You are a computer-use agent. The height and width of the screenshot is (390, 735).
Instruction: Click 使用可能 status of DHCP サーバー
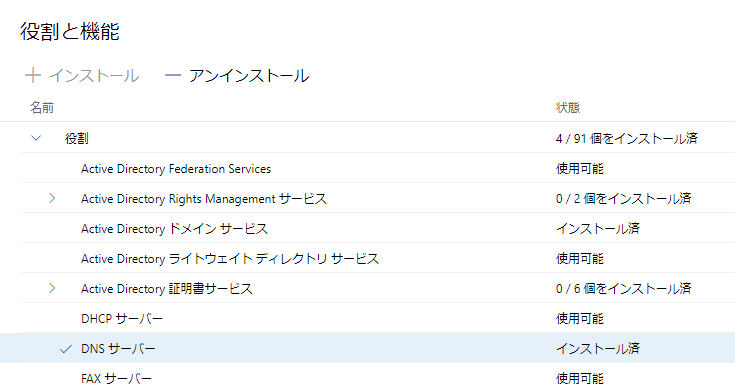point(580,319)
